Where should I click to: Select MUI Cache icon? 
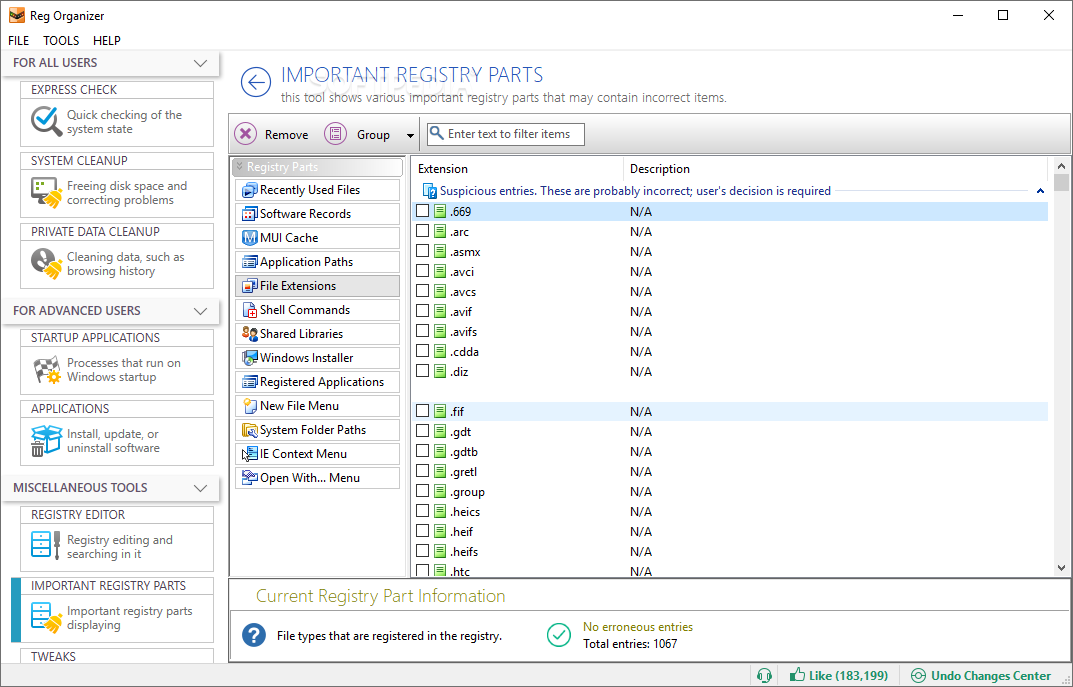pos(250,238)
